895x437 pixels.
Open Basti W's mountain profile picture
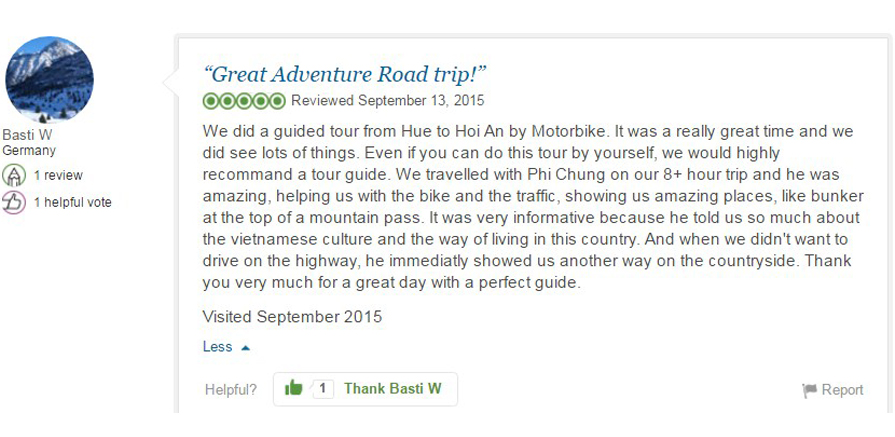pos(49,80)
